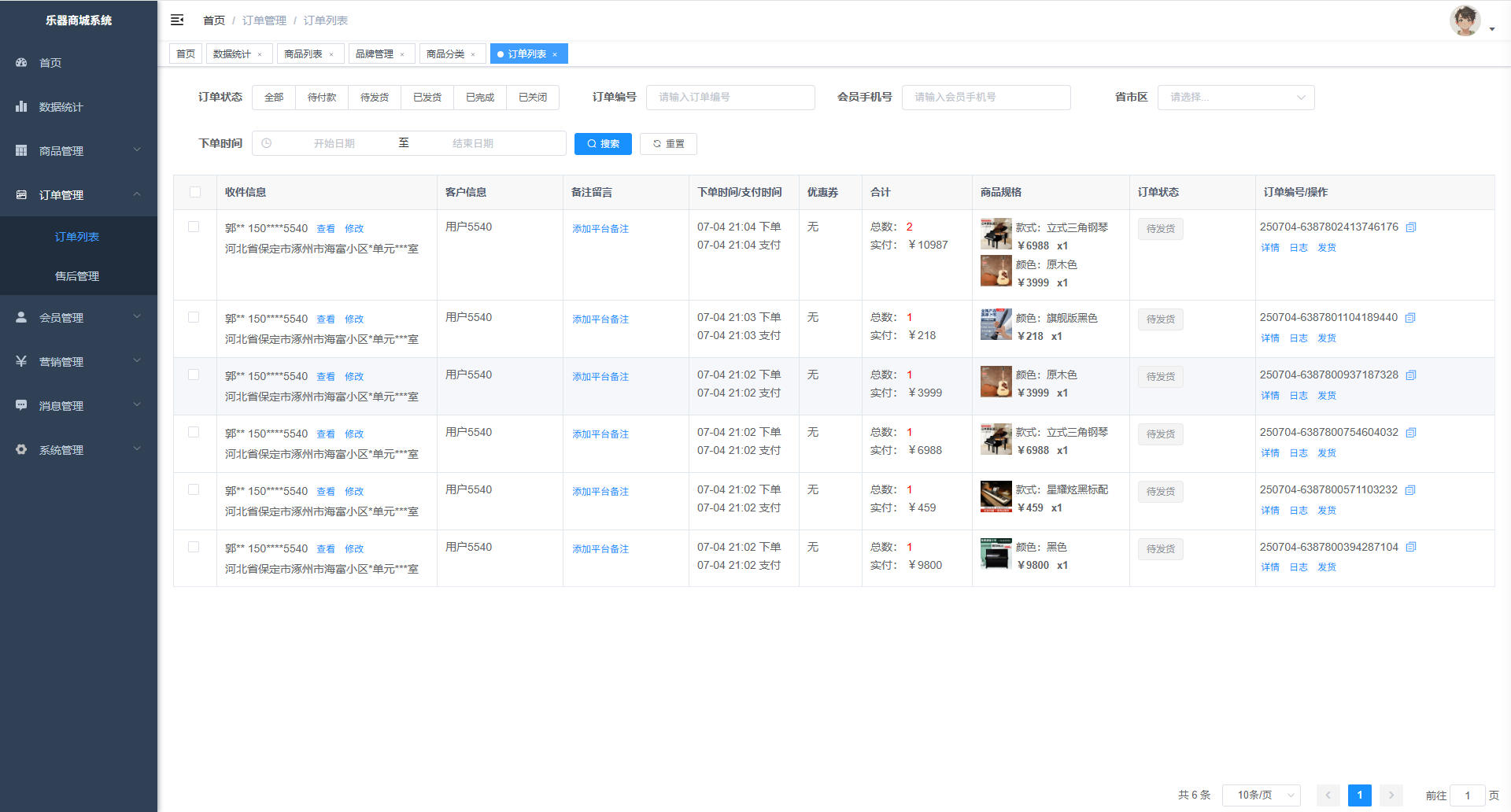1511x812 pixels.
Task: Close the 订单列表 tab
Action: point(555,54)
